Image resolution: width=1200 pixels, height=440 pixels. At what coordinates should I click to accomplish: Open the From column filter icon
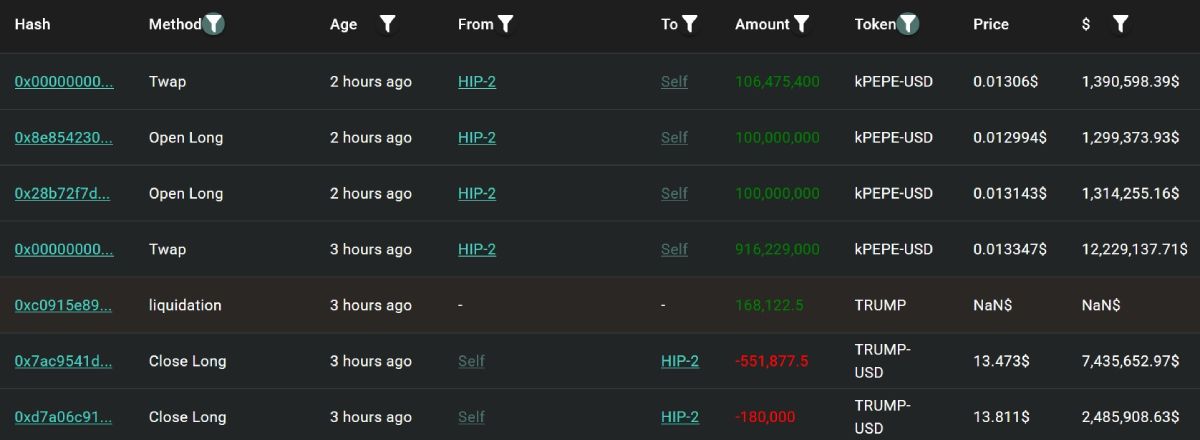point(506,24)
